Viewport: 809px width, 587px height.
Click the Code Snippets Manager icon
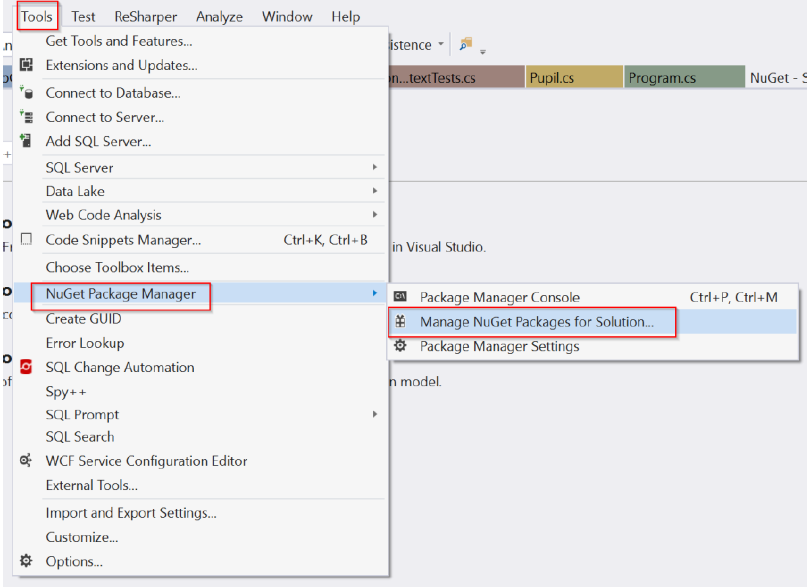pos(26,239)
